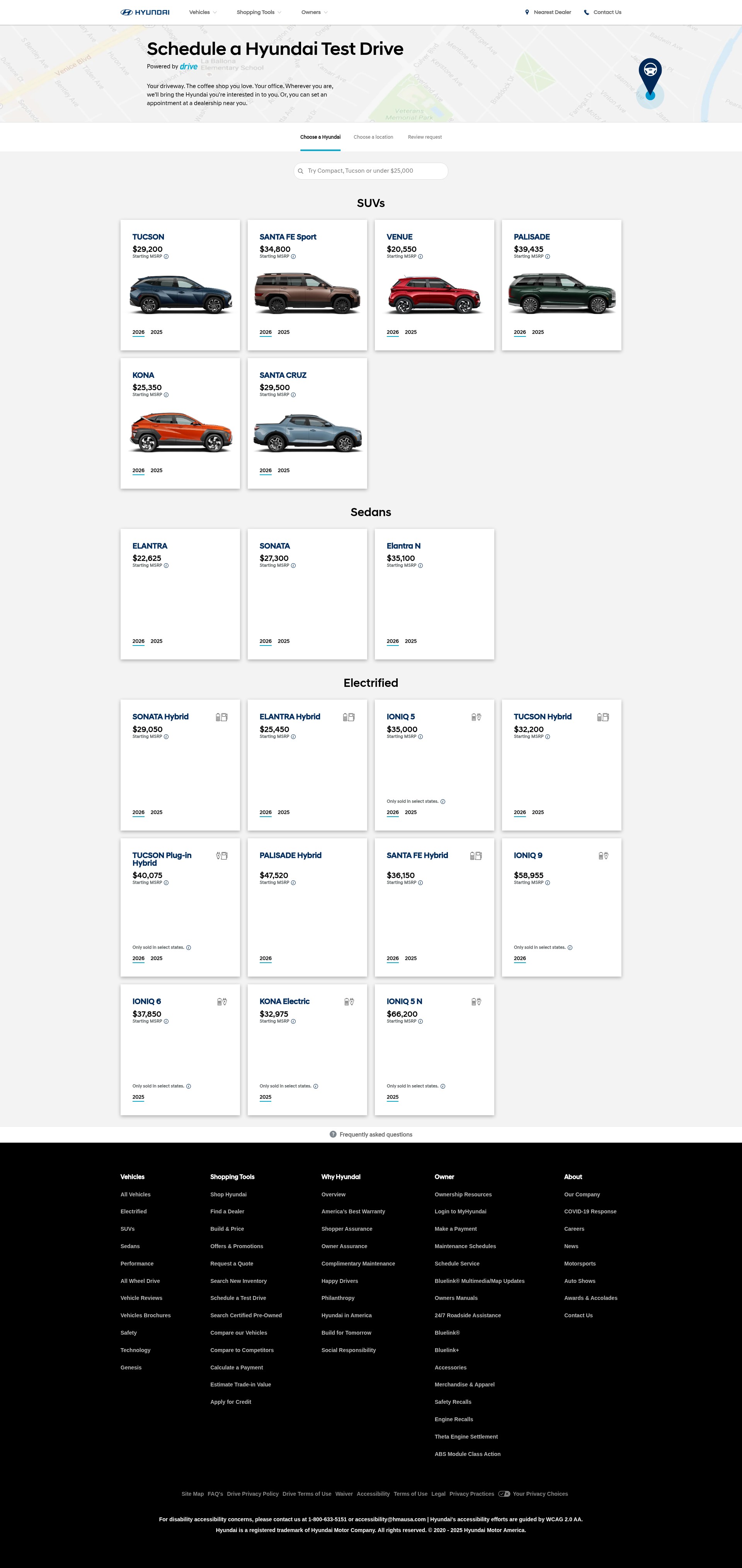The image size is (742, 1568).
Task: Click SANTA FE Hybrid fuel icon
Action: coord(476,856)
